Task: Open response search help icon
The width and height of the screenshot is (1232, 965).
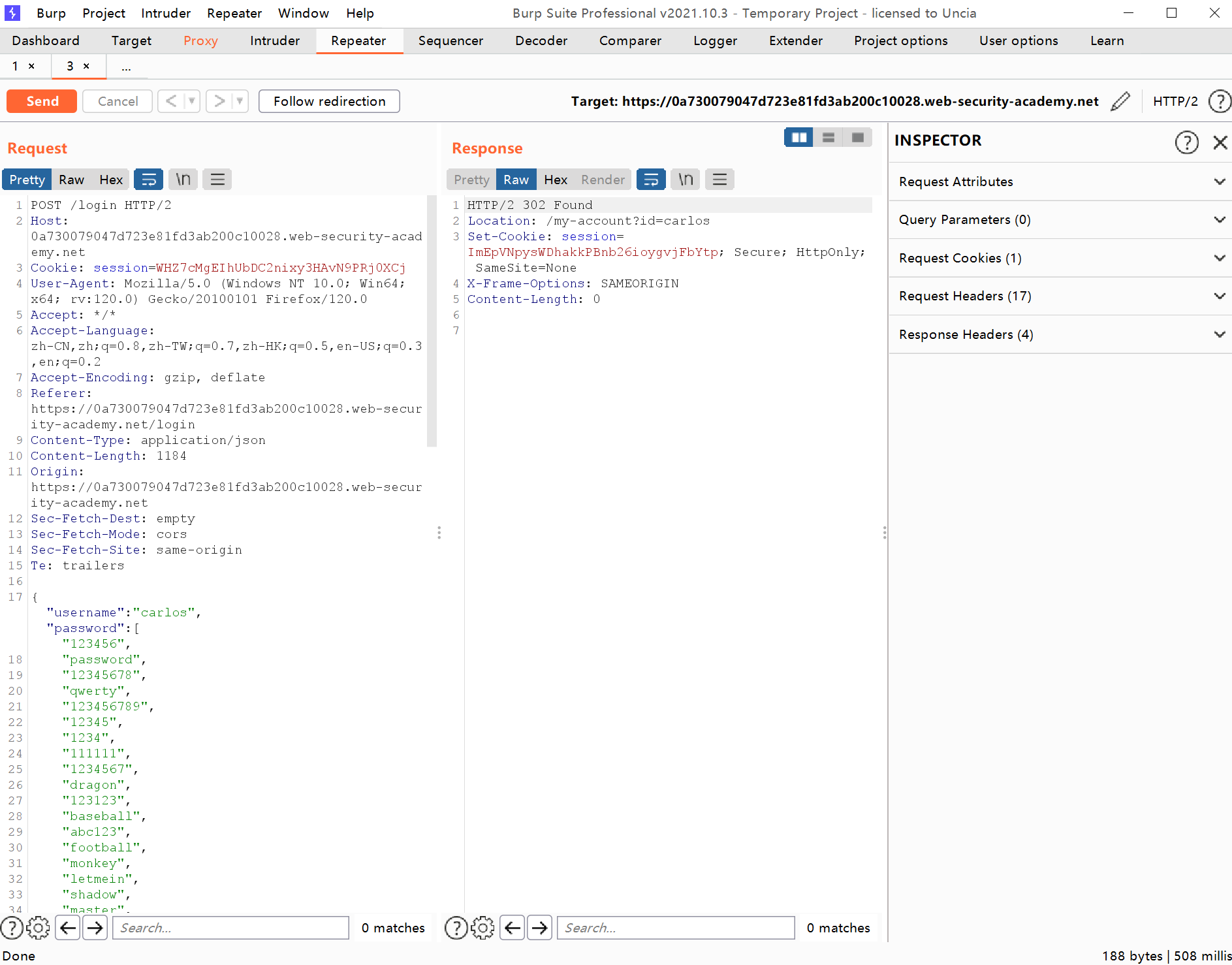Action: pyautogui.click(x=456, y=928)
